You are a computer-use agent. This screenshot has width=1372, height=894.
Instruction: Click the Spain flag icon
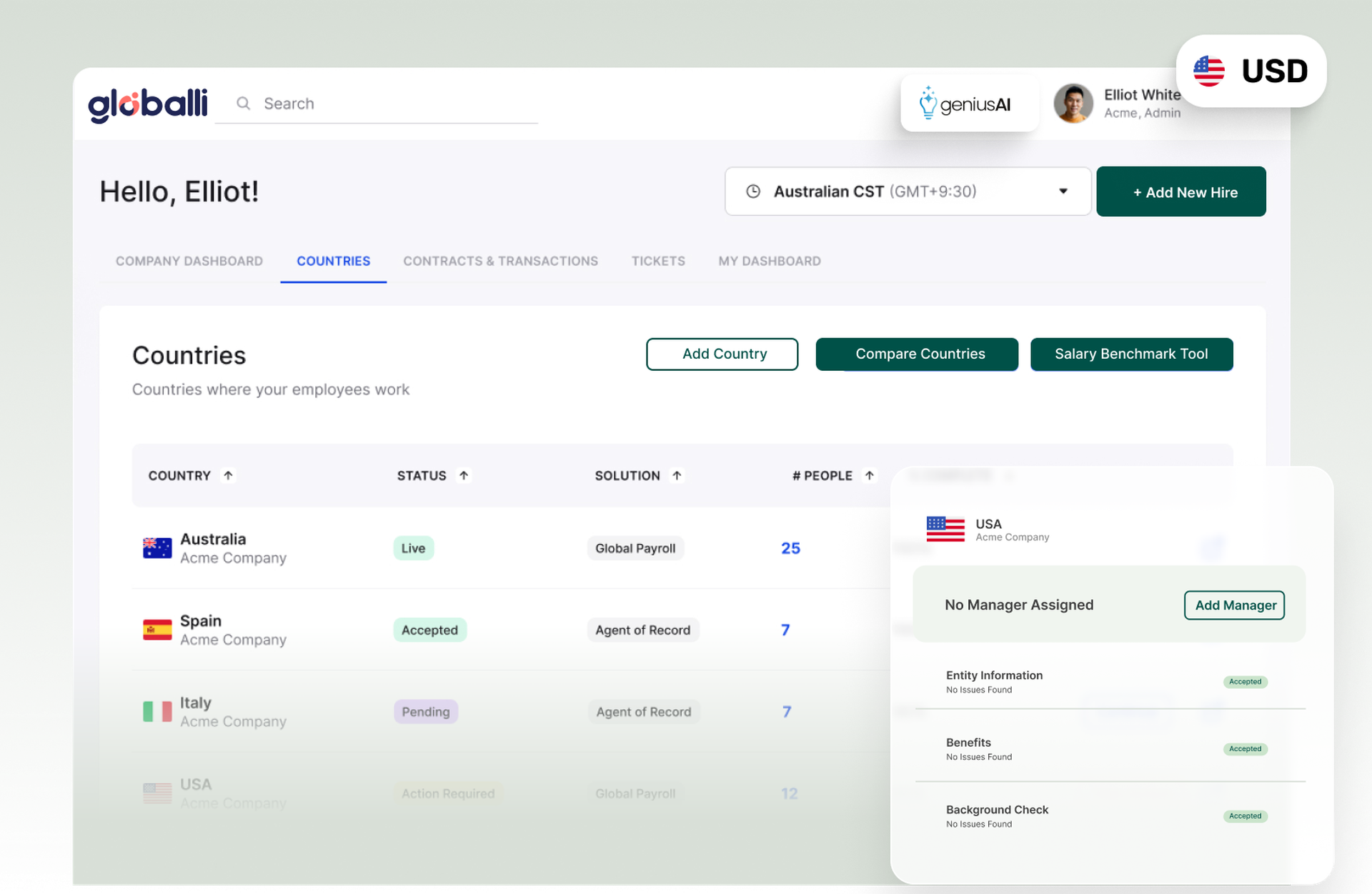[x=157, y=630]
